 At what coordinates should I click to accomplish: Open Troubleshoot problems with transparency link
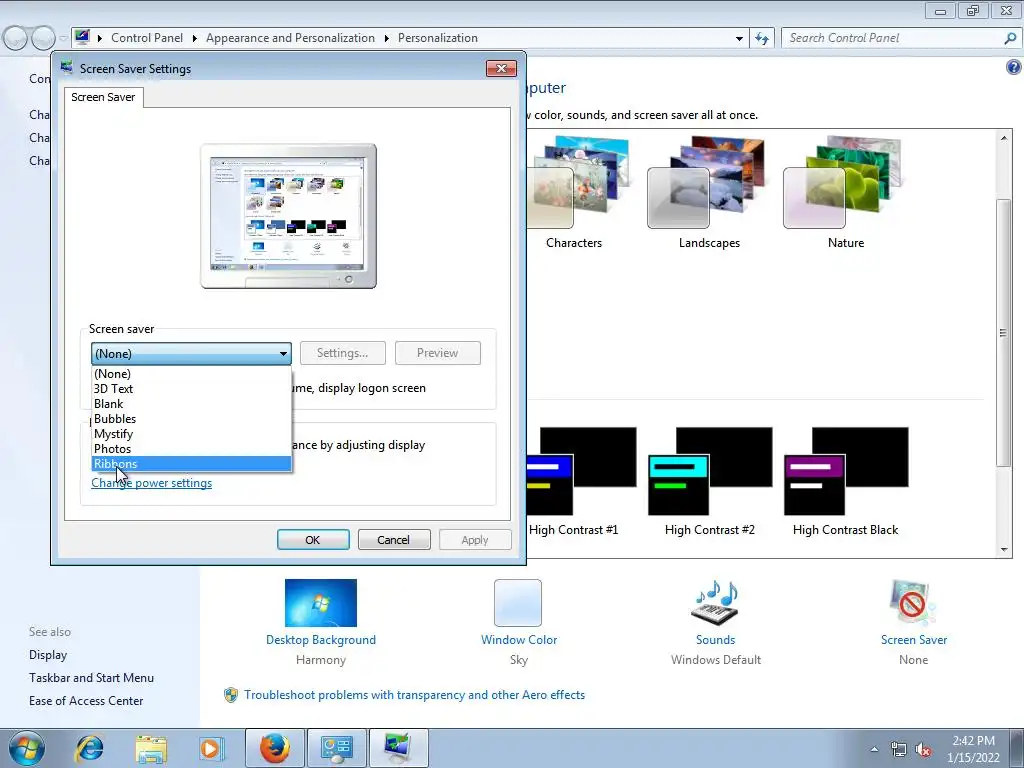click(414, 695)
